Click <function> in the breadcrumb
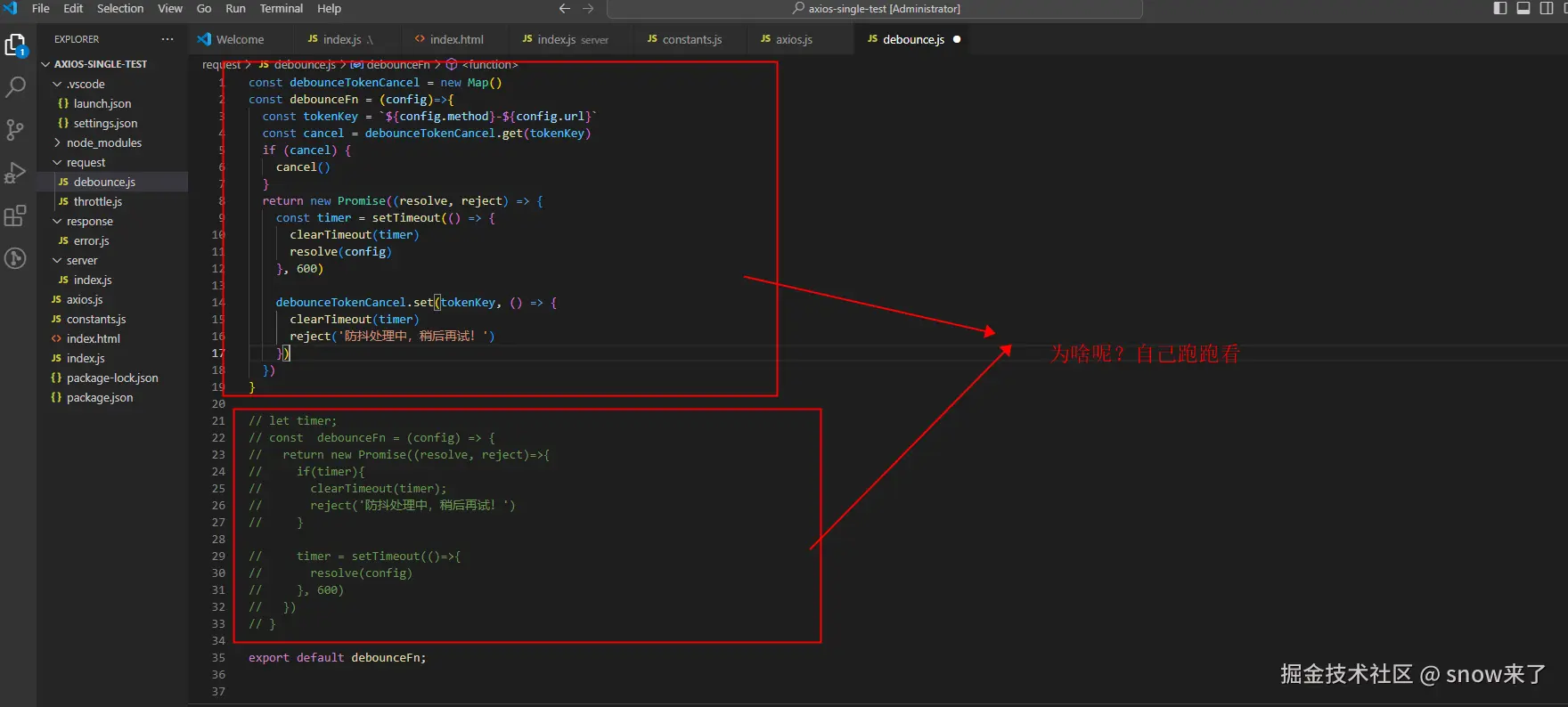1568x707 pixels. coord(489,64)
